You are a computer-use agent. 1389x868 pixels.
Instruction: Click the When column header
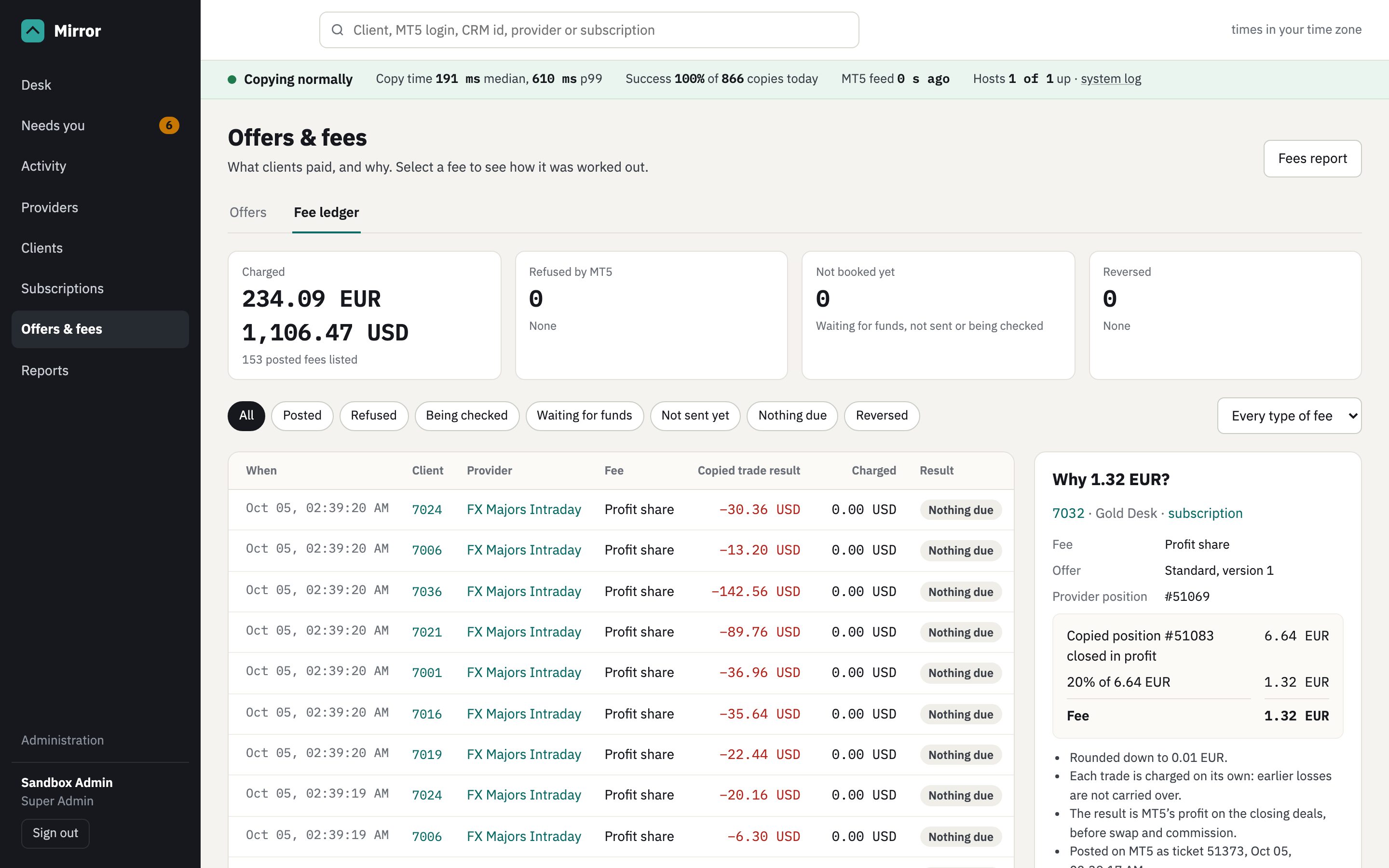click(261, 471)
